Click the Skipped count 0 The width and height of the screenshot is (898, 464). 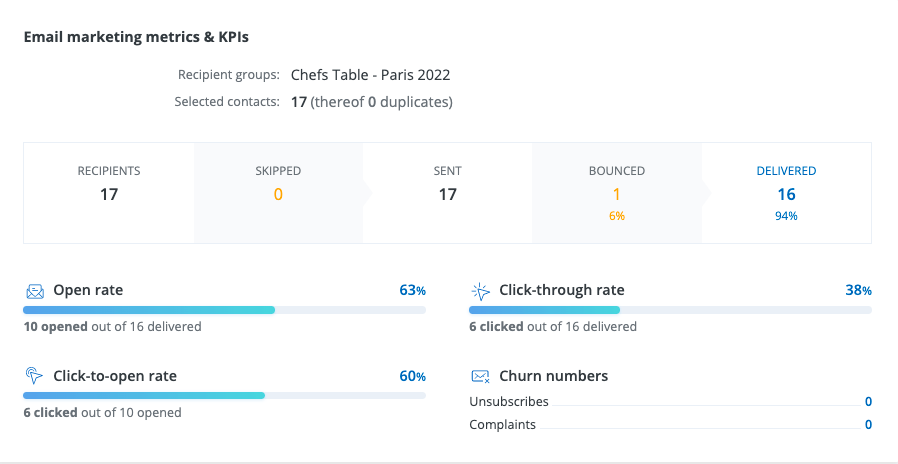tap(278, 194)
